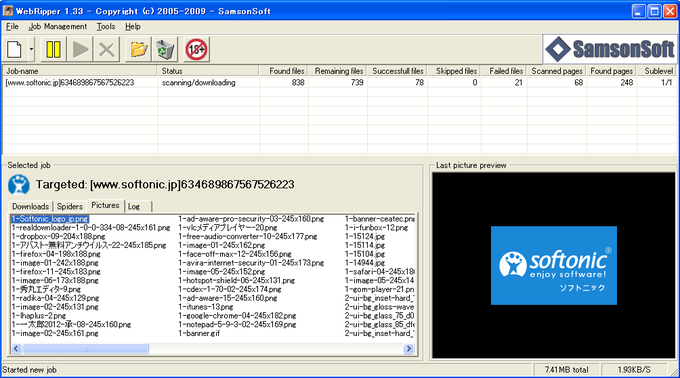Select 1-14944.jpg
680x378 pixels.
click(x=365, y=263)
